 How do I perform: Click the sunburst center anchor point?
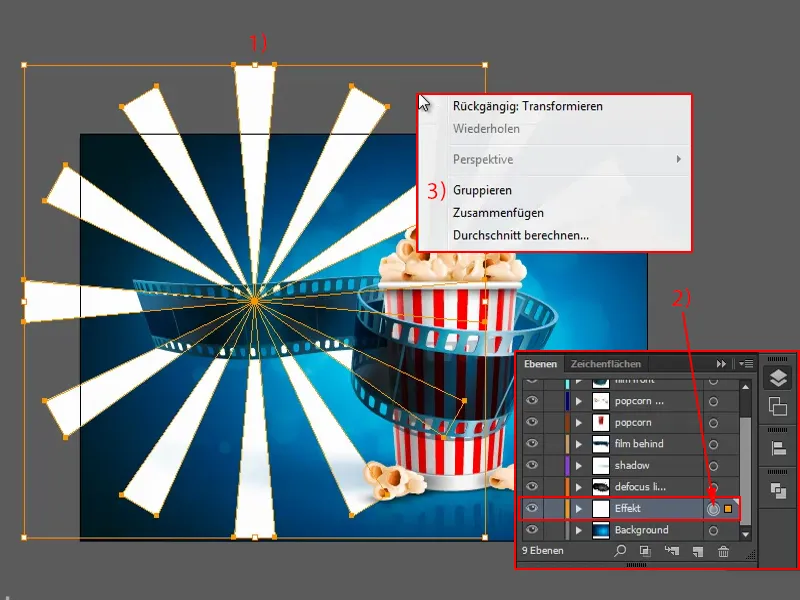254,302
